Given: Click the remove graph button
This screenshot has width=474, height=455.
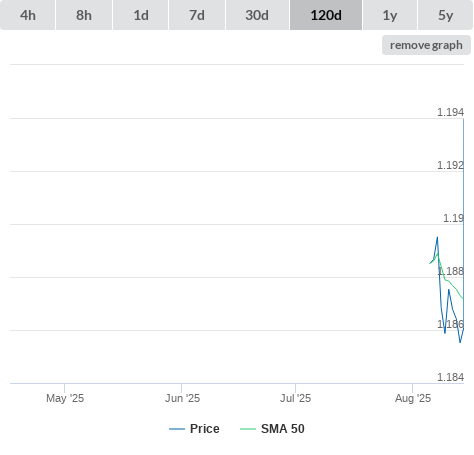Looking at the screenshot, I should coord(426,45).
